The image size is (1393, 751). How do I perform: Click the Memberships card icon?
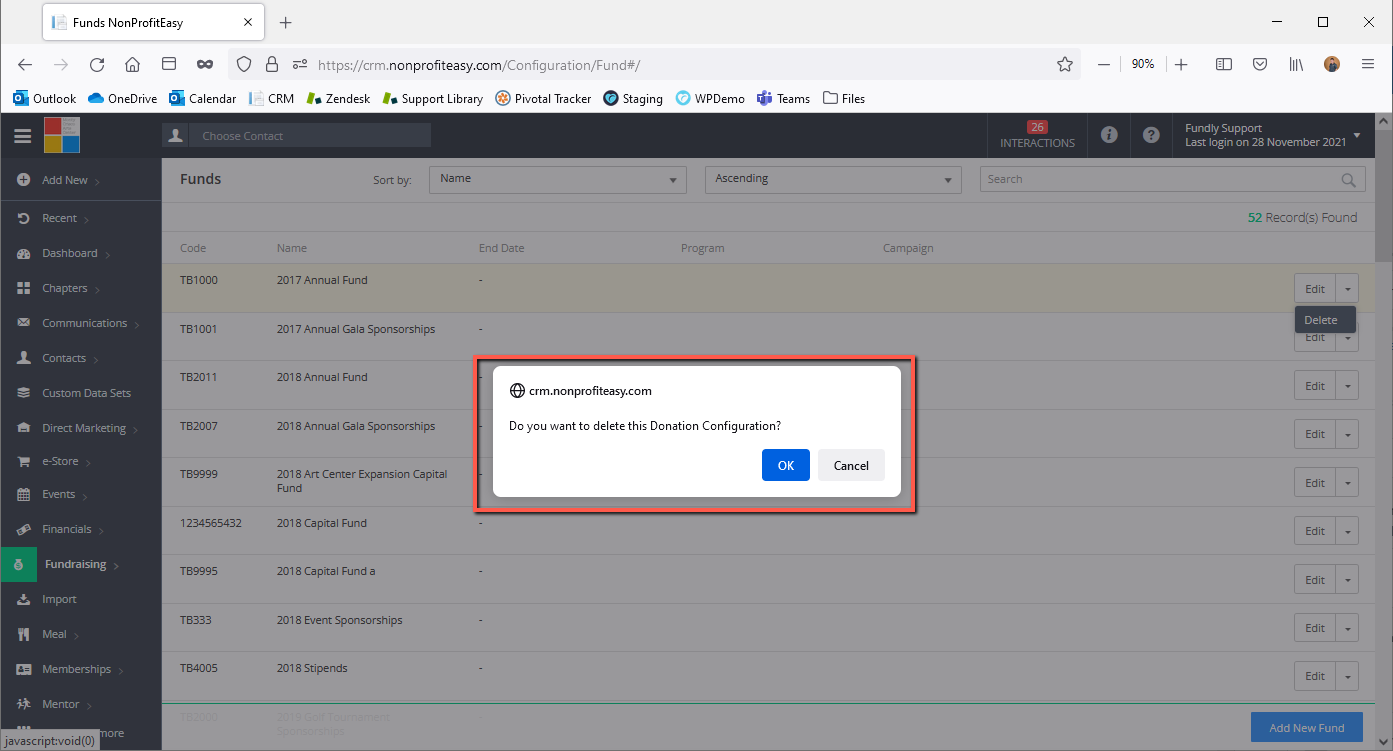click(x=23, y=669)
